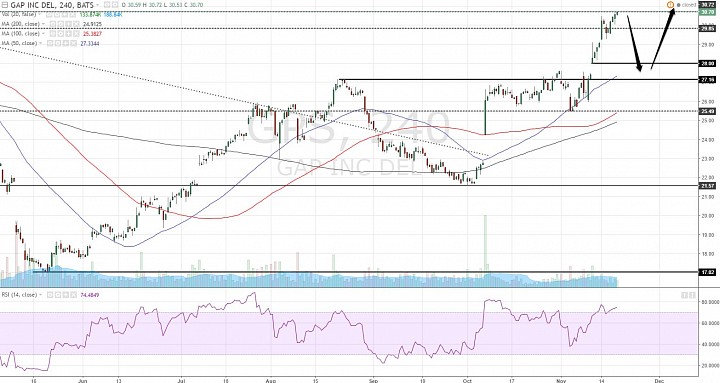The image size is (720, 383).
Task: Click the red MA 100 value 25.3827
Action: (x=92, y=34)
